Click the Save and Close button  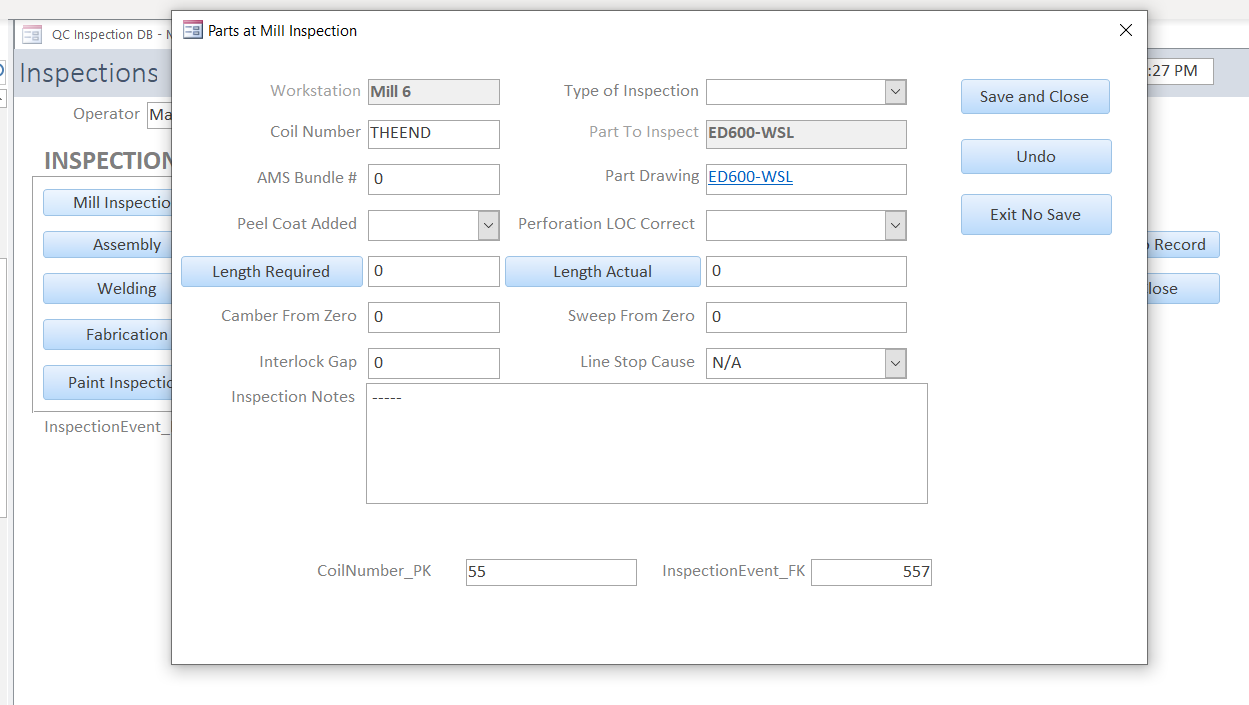point(1035,97)
